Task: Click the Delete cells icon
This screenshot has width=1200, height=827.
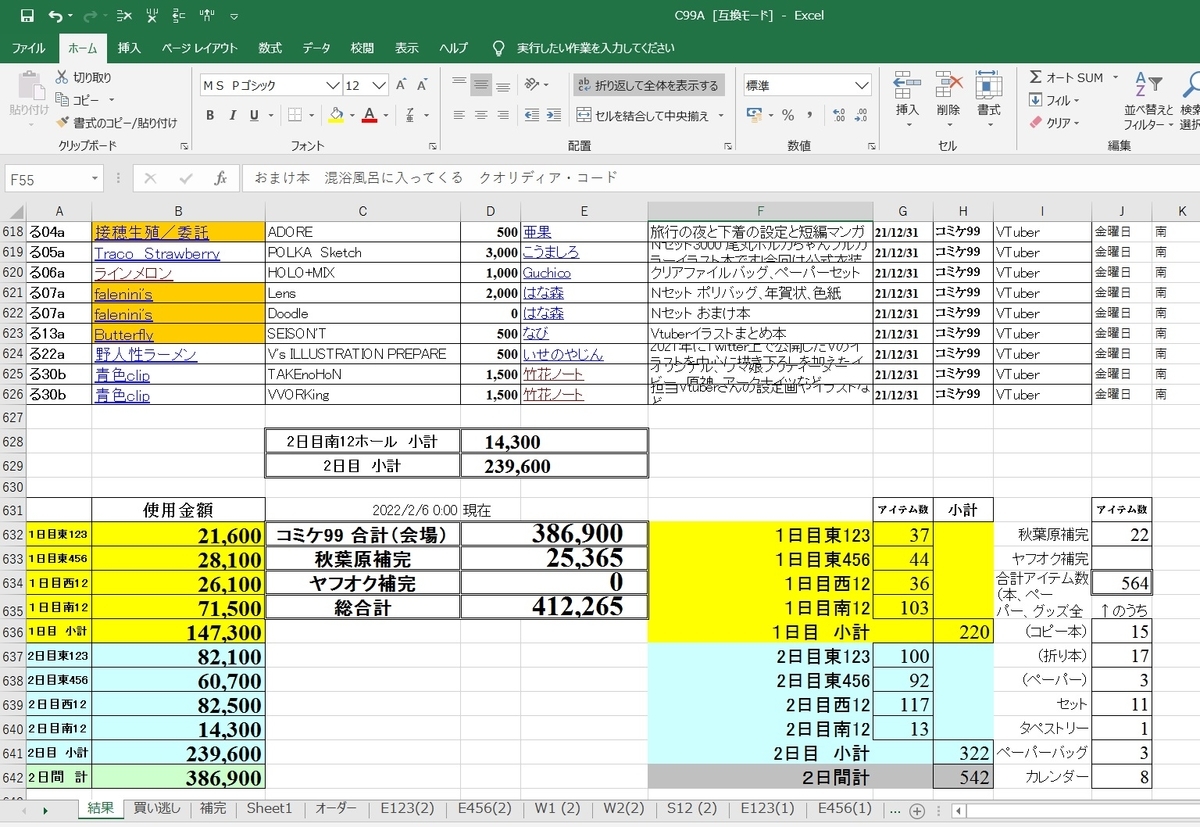Action: pos(948,86)
